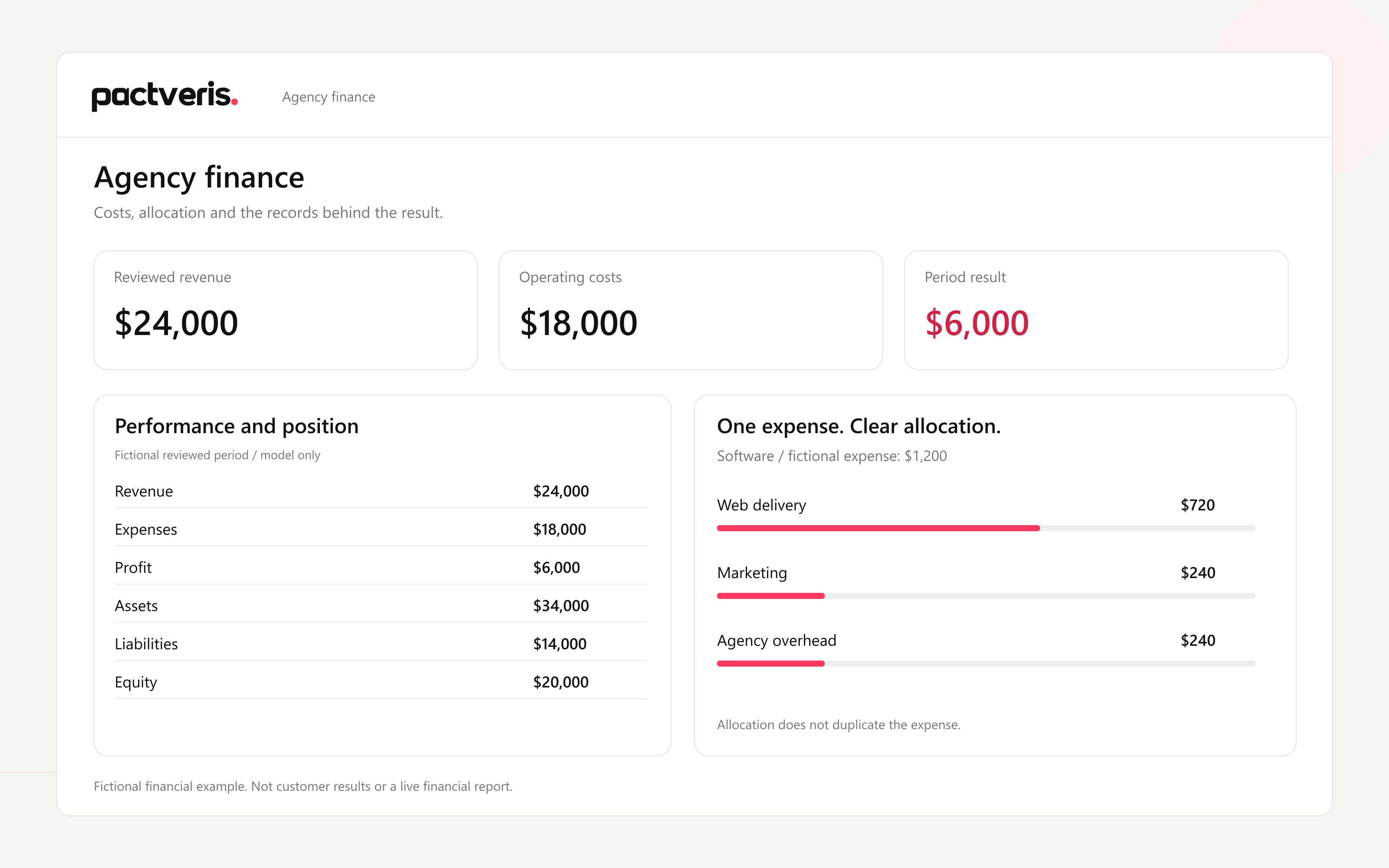Click the Expenses row label
Image resolution: width=1389 pixels, height=868 pixels.
point(146,529)
